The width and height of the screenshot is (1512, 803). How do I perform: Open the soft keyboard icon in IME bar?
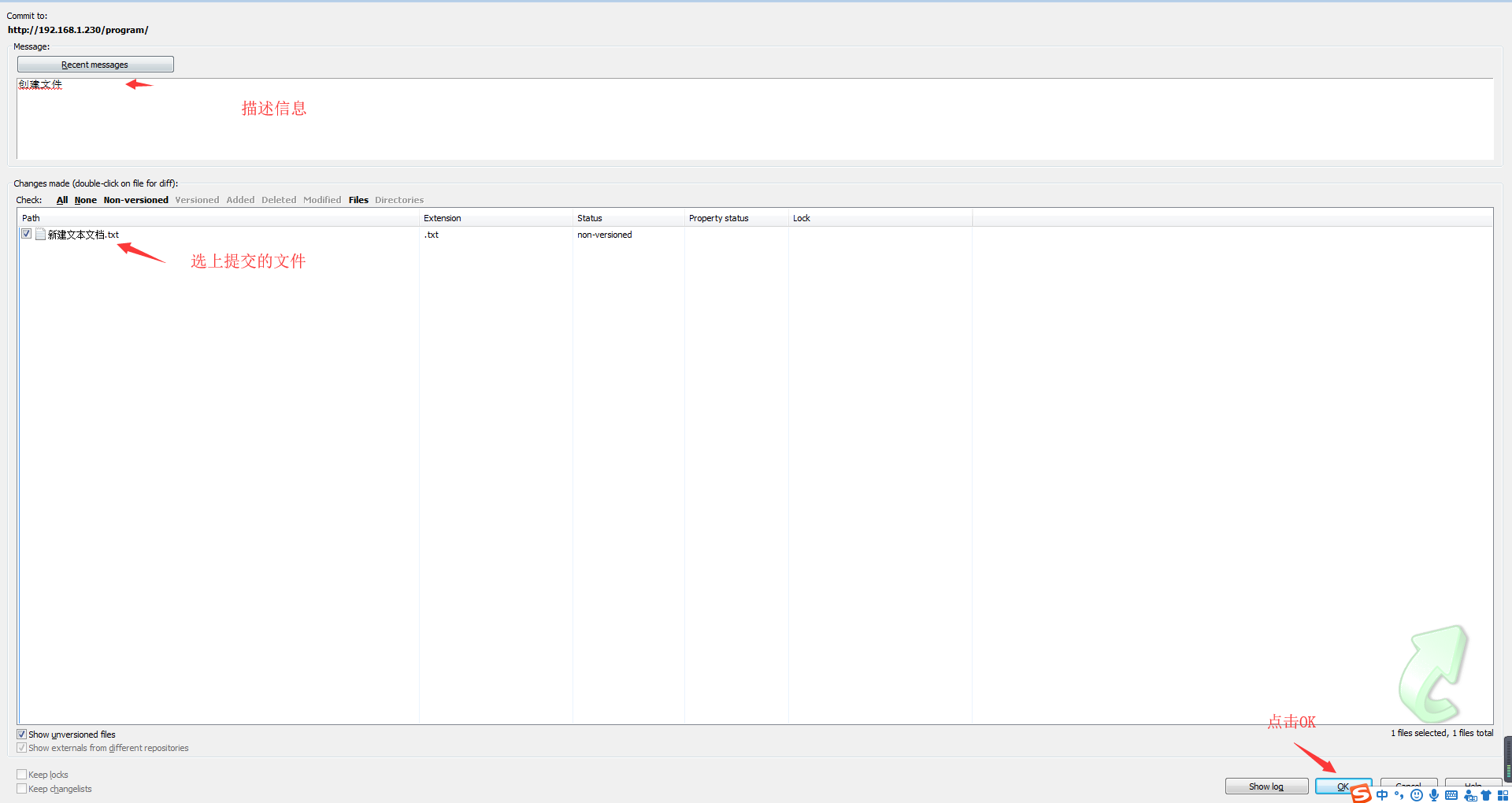[x=1451, y=795]
